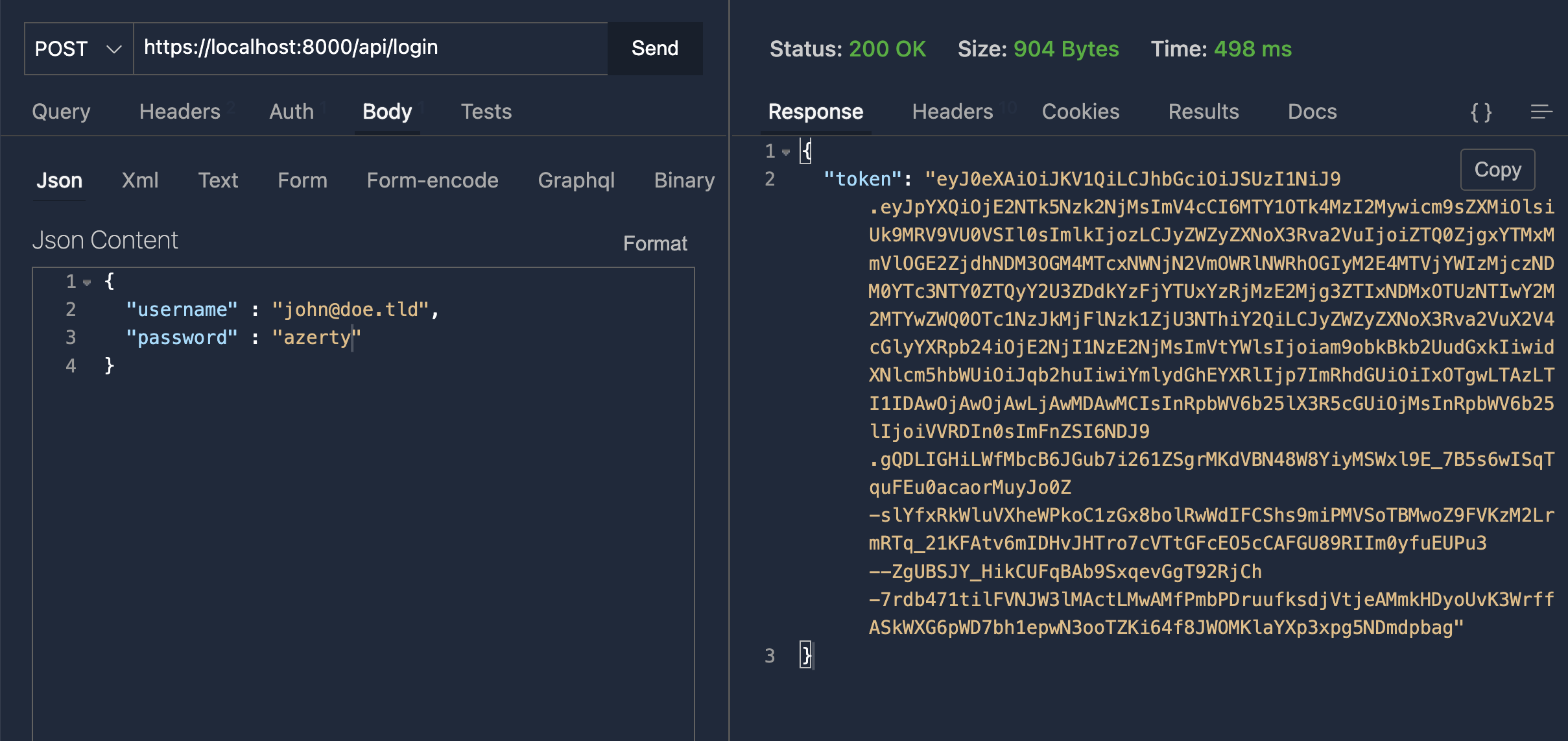This screenshot has height=741, width=1568.
Task: Open the Auth tab
Action: (x=291, y=112)
